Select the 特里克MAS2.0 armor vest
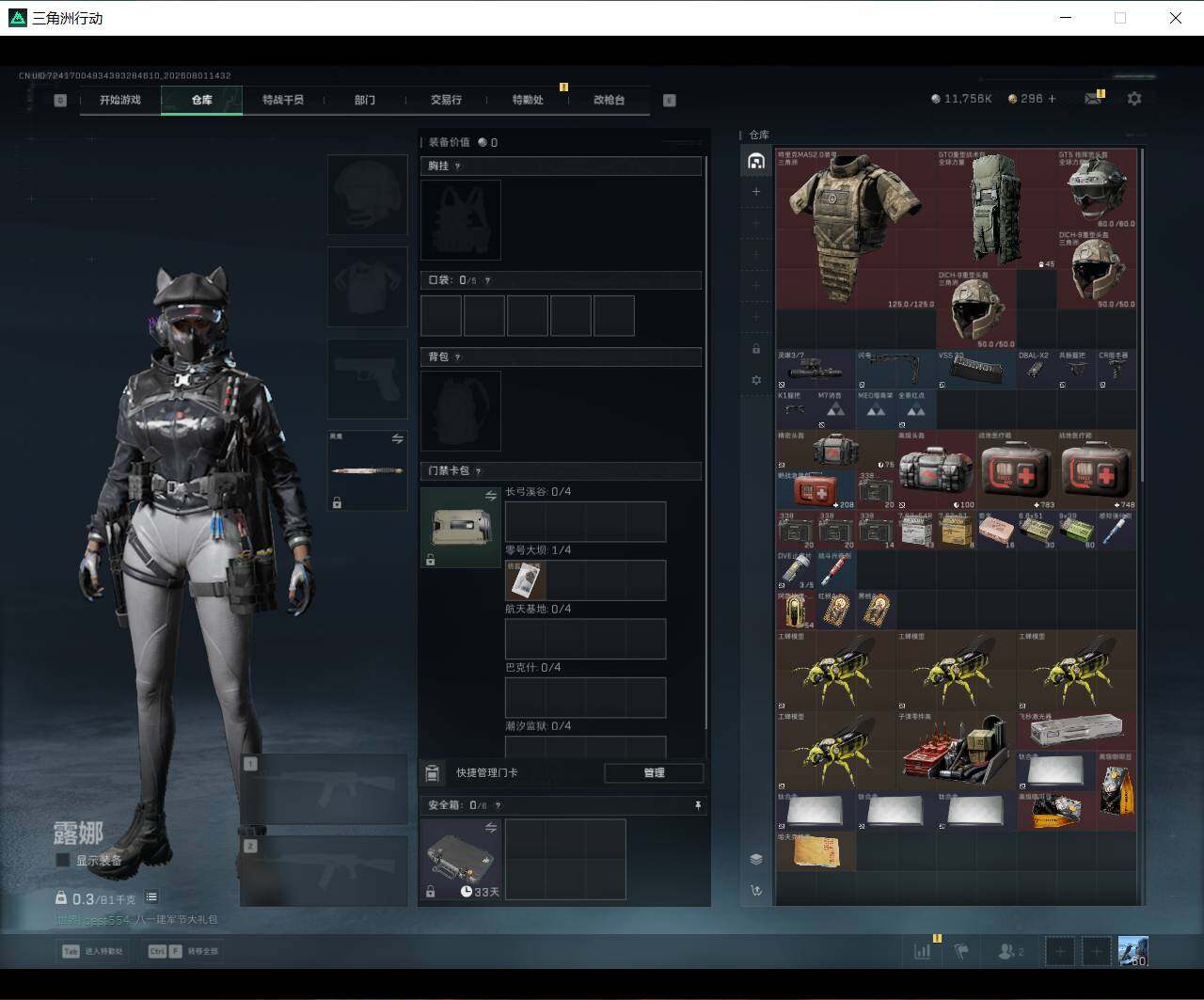 [856, 229]
